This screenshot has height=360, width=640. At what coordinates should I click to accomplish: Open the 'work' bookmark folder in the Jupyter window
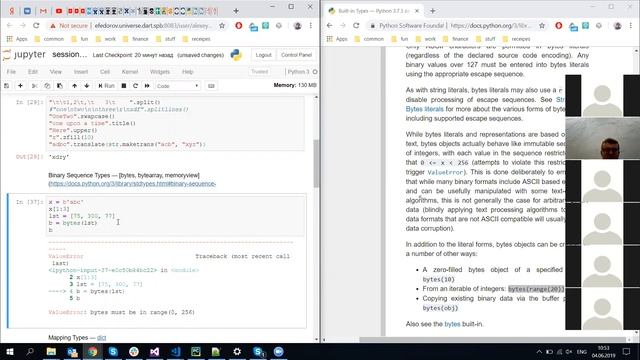pos(106,39)
